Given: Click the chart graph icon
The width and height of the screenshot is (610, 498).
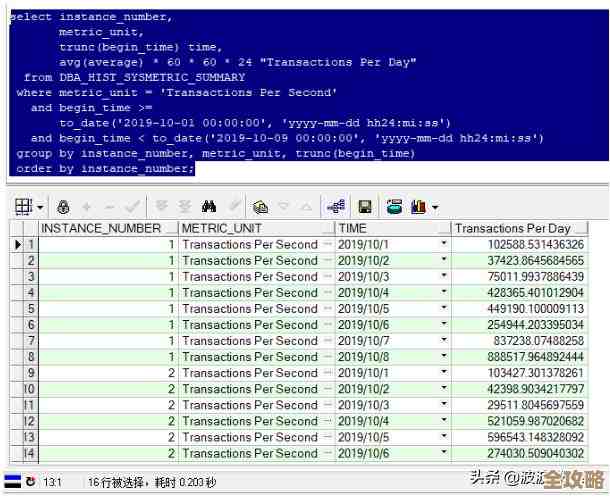Looking at the screenshot, I should pyautogui.click(x=418, y=207).
